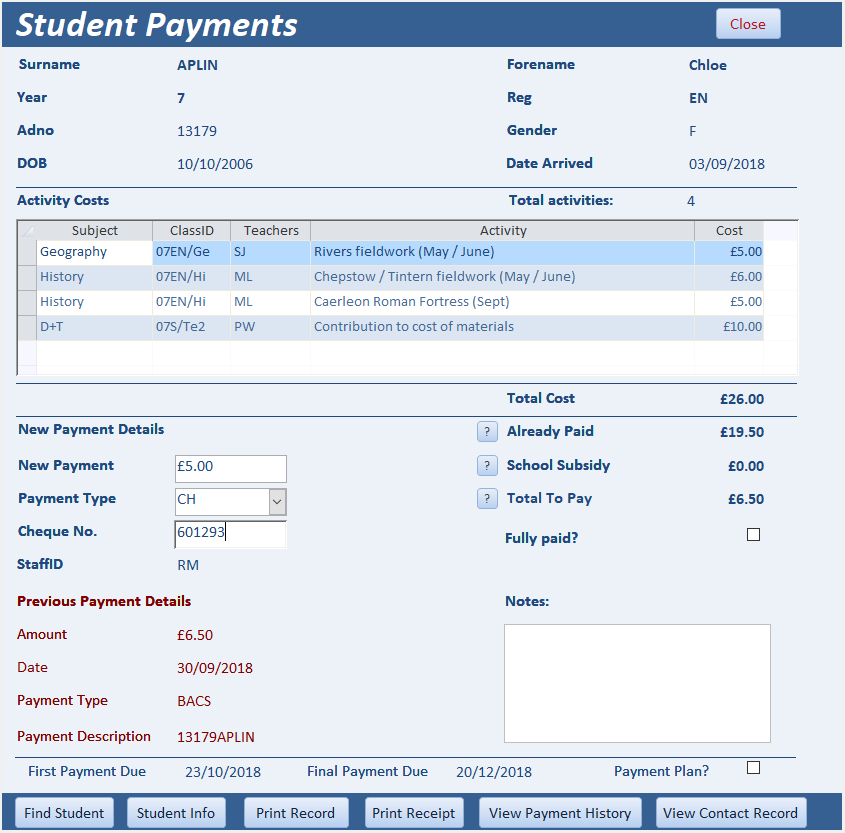Click inside the Notes text box
Viewport: 845px width, 833px height.
tap(637, 683)
